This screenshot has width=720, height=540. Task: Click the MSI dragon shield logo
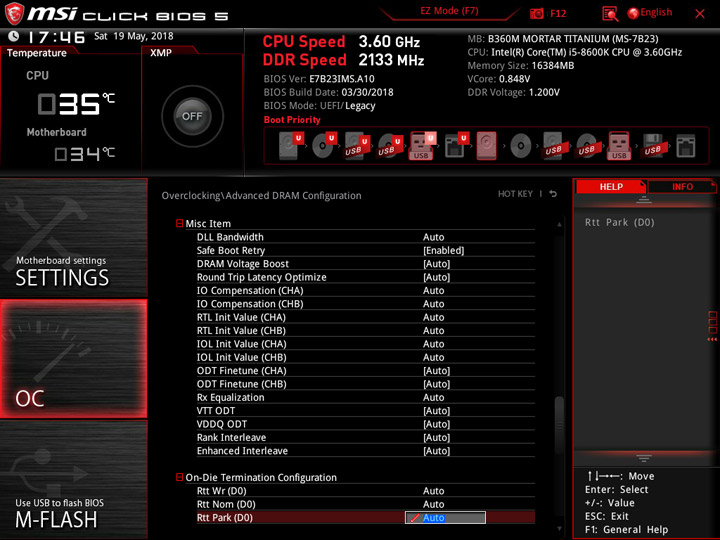click(x=14, y=14)
